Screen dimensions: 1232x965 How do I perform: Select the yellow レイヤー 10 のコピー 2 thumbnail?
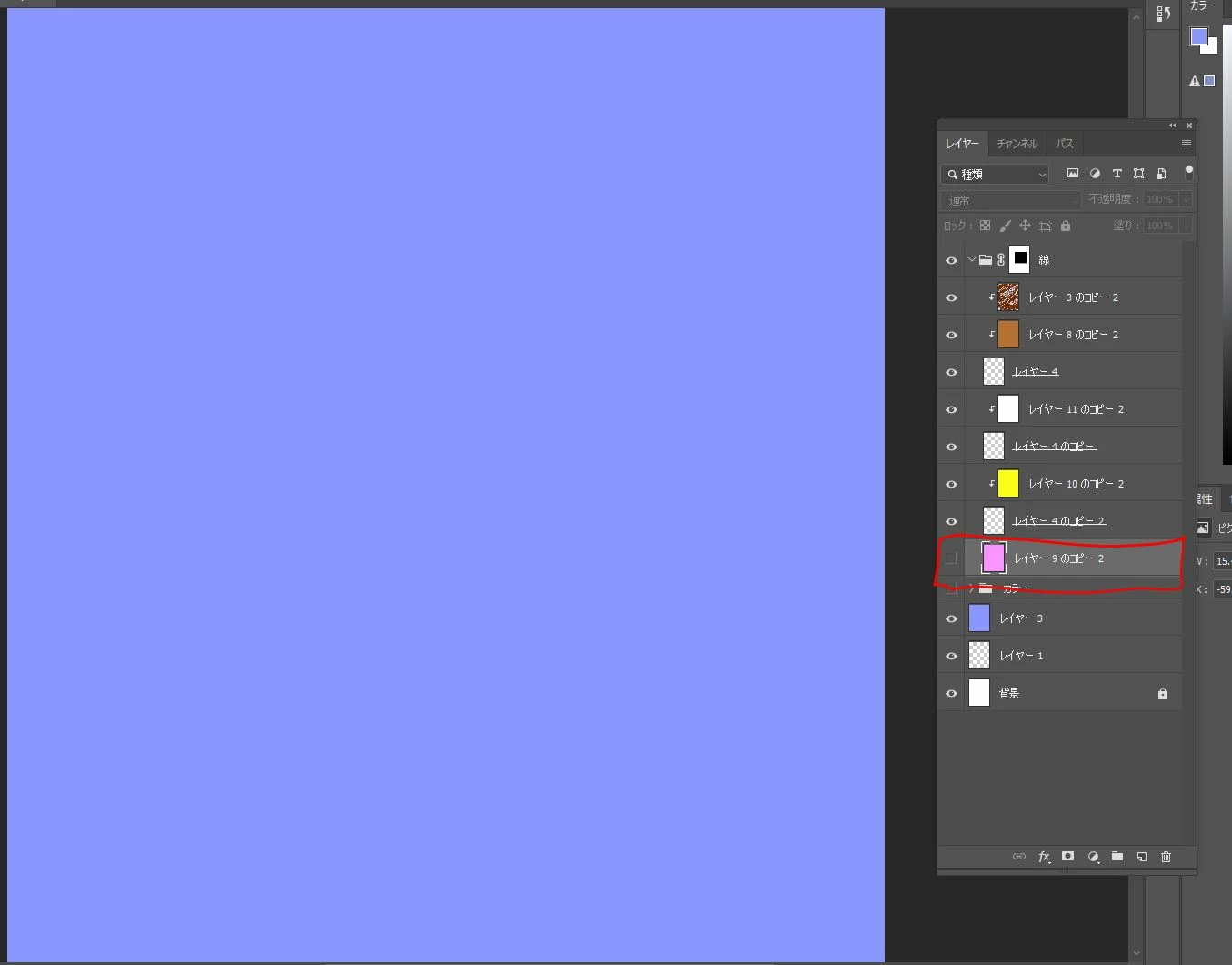[x=1008, y=484]
